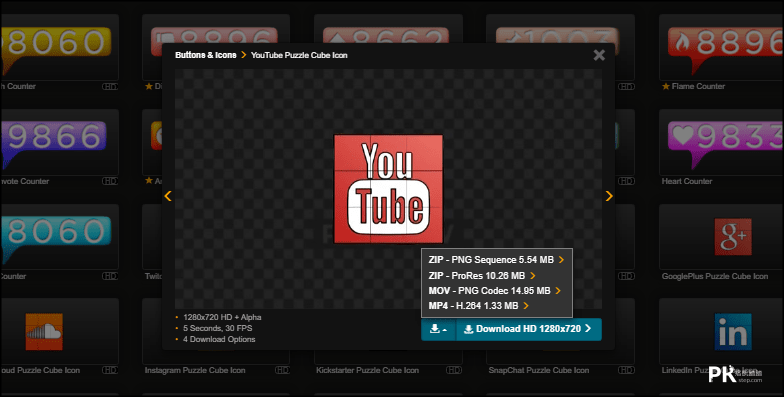Click the 1280x720 HD + Alpha text
This screenshot has width=784, height=397.
222,317
